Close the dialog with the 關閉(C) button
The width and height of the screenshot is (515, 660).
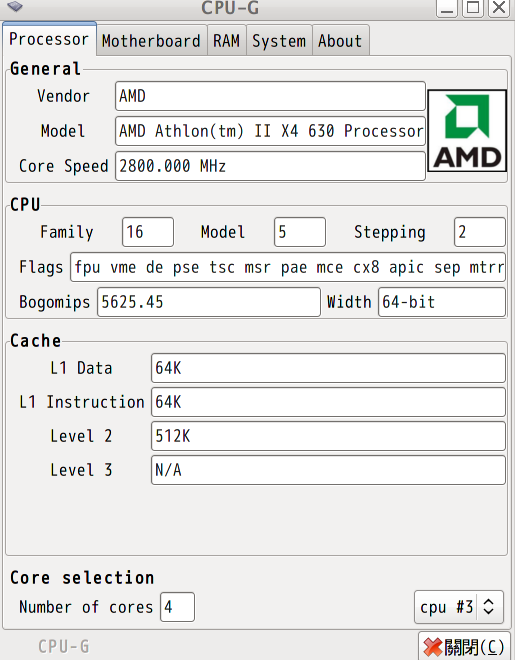pyautogui.click(x=464, y=647)
